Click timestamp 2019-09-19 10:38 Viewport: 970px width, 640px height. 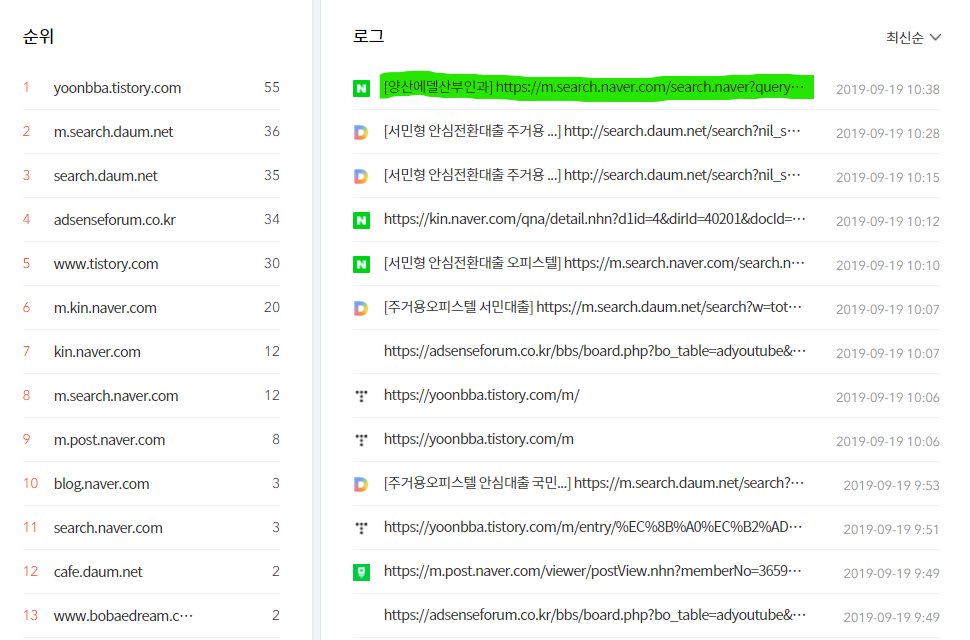[x=888, y=89]
